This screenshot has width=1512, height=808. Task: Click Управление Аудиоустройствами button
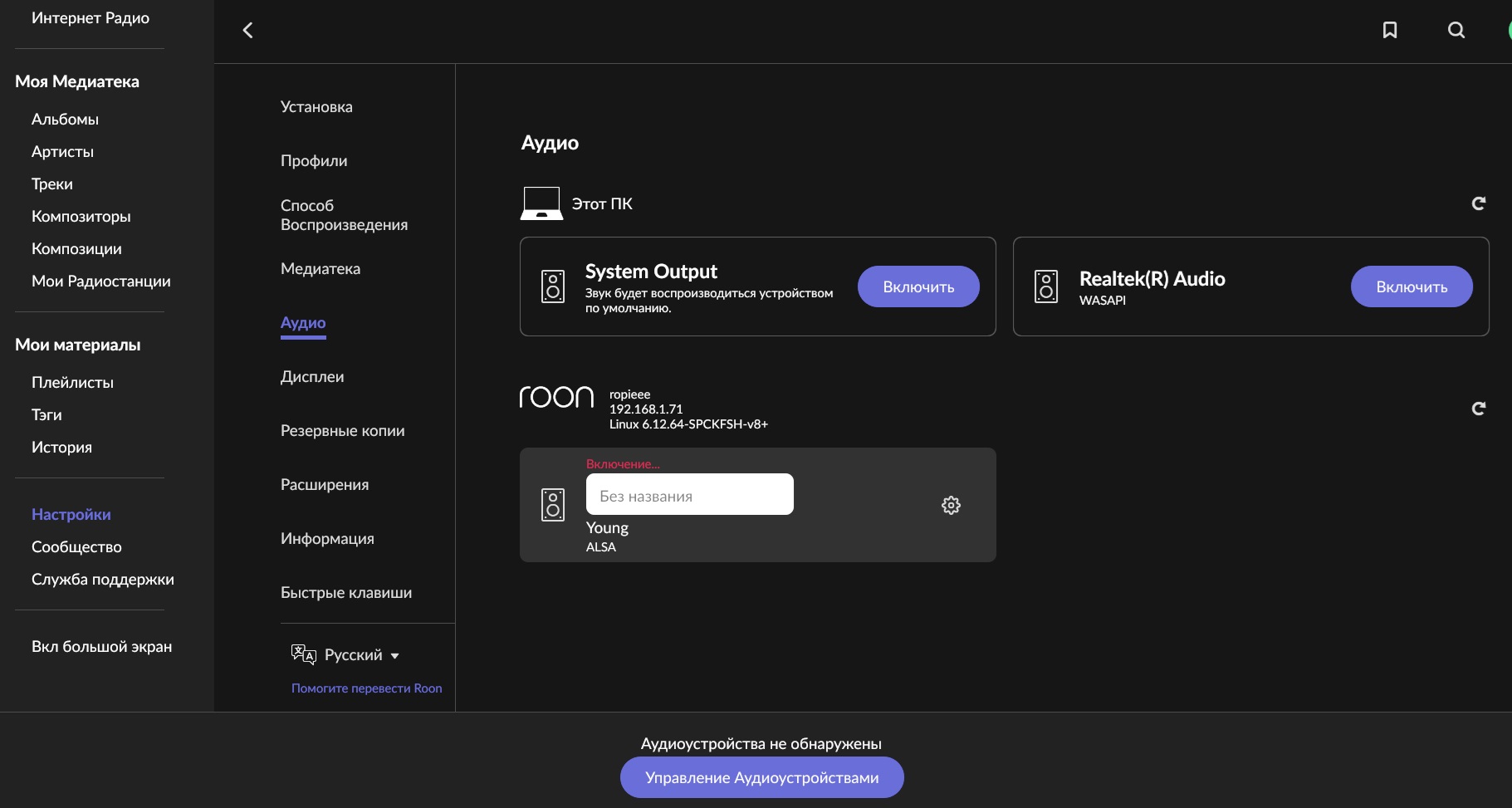[761, 777]
